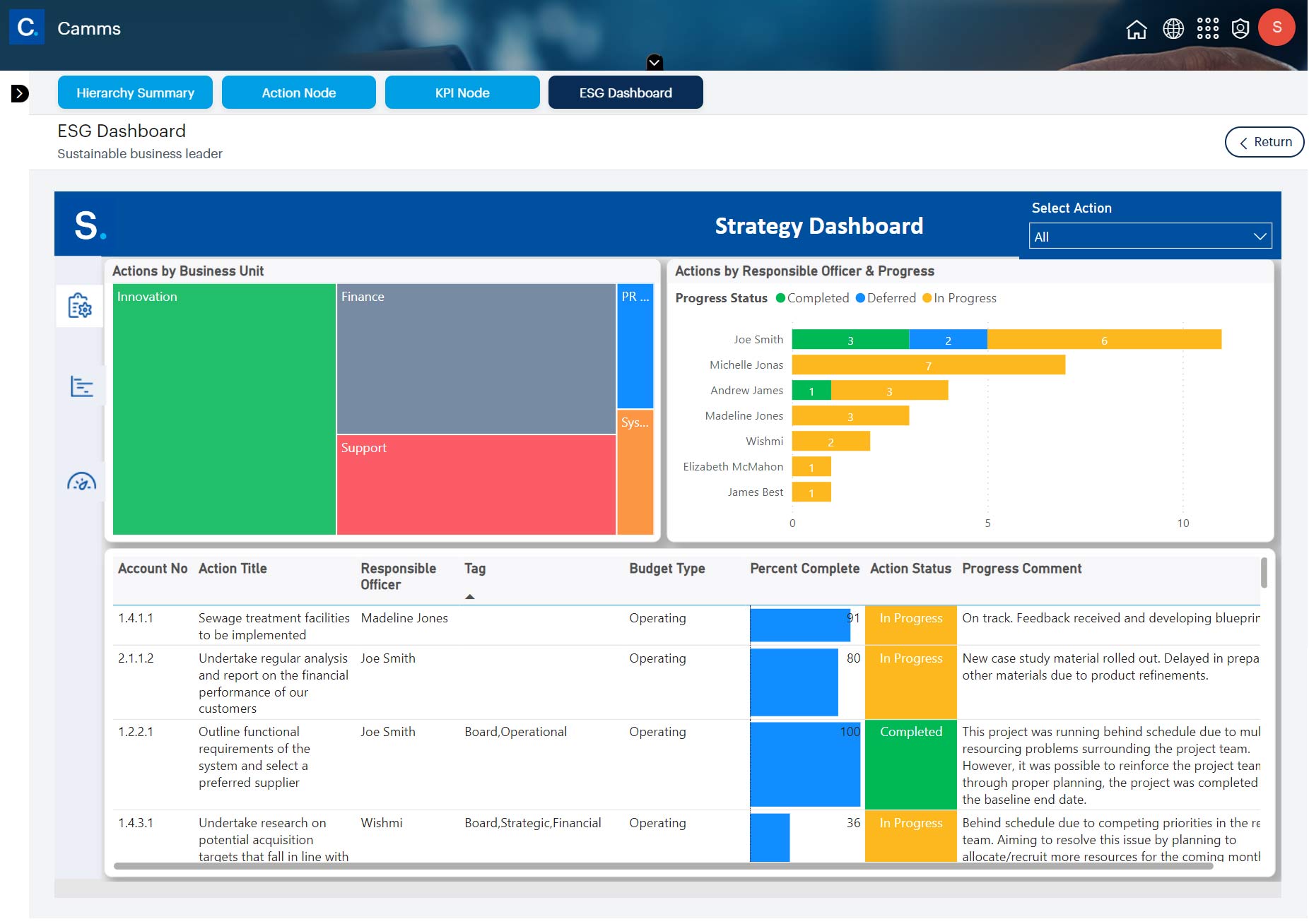Viewport: 1309px width, 924px height.
Task: Click Sewage treatment facilities action title
Action: coord(274,627)
